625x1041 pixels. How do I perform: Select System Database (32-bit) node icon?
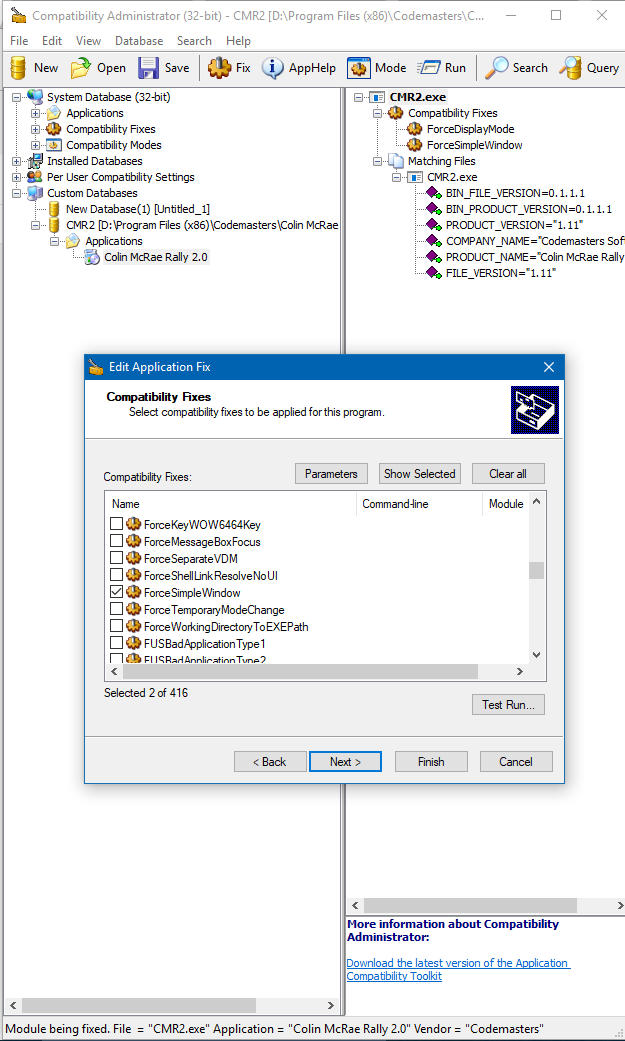click(x=35, y=97)
